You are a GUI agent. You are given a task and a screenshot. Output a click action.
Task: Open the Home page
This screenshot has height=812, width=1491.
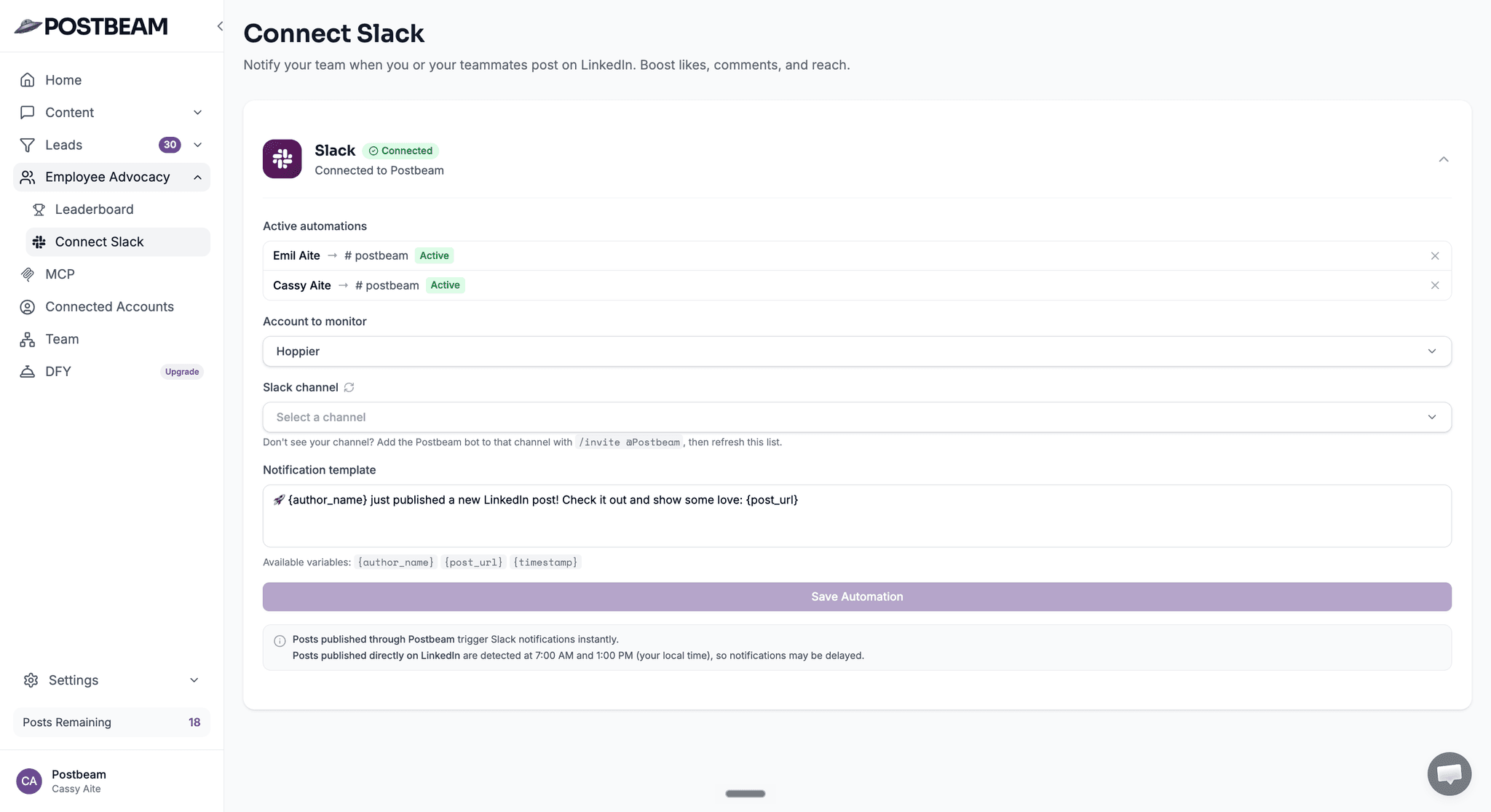111,80
